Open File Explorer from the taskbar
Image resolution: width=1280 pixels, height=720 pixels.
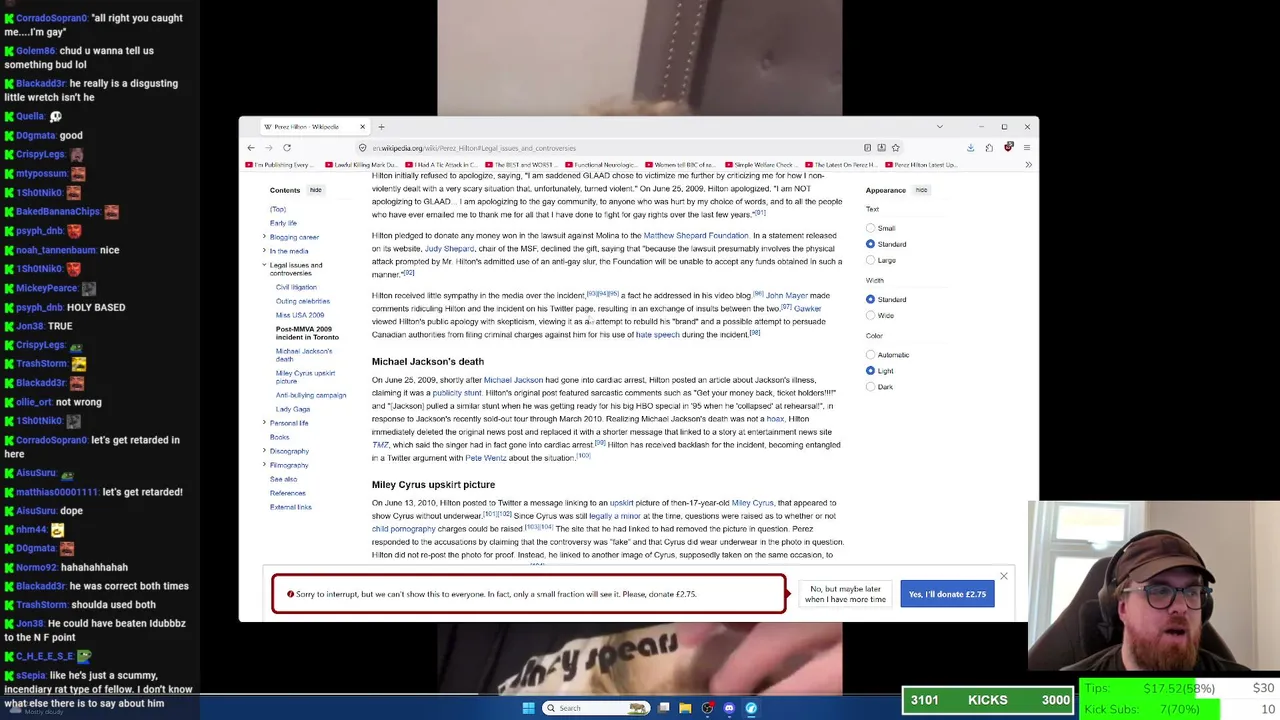pyautogui.click(x=685, y=708)
